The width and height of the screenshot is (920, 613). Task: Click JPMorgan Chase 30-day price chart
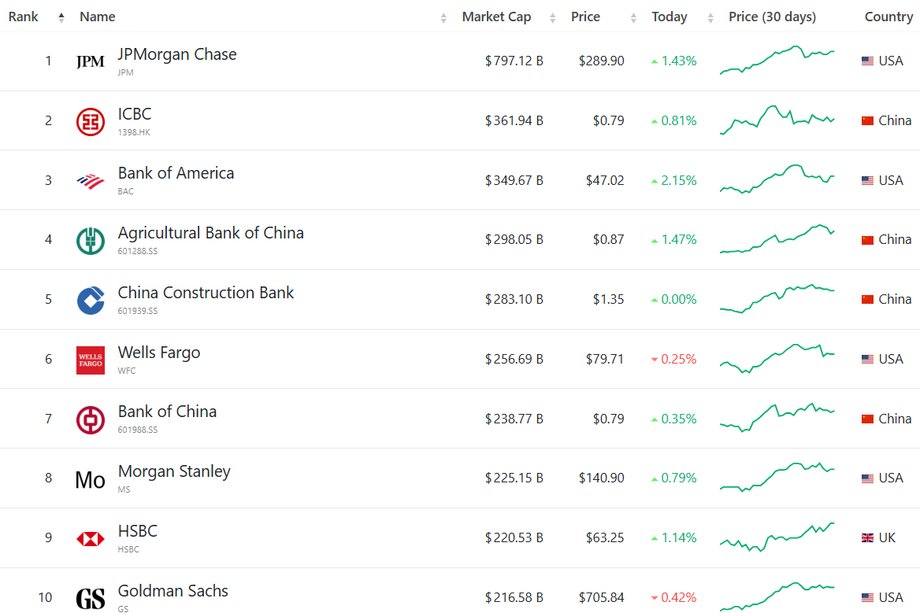777,60
